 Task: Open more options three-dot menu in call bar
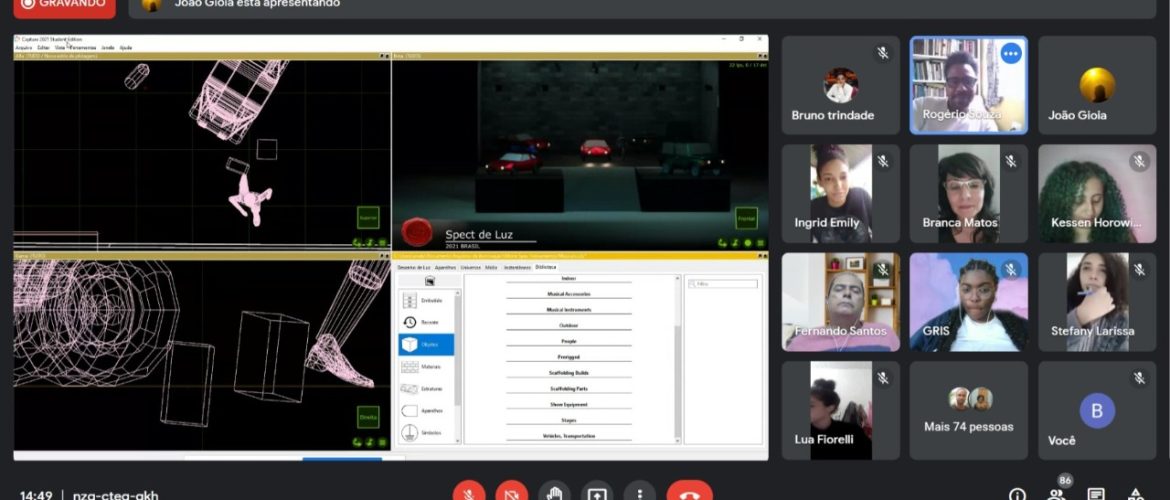(x=639, y=493)
